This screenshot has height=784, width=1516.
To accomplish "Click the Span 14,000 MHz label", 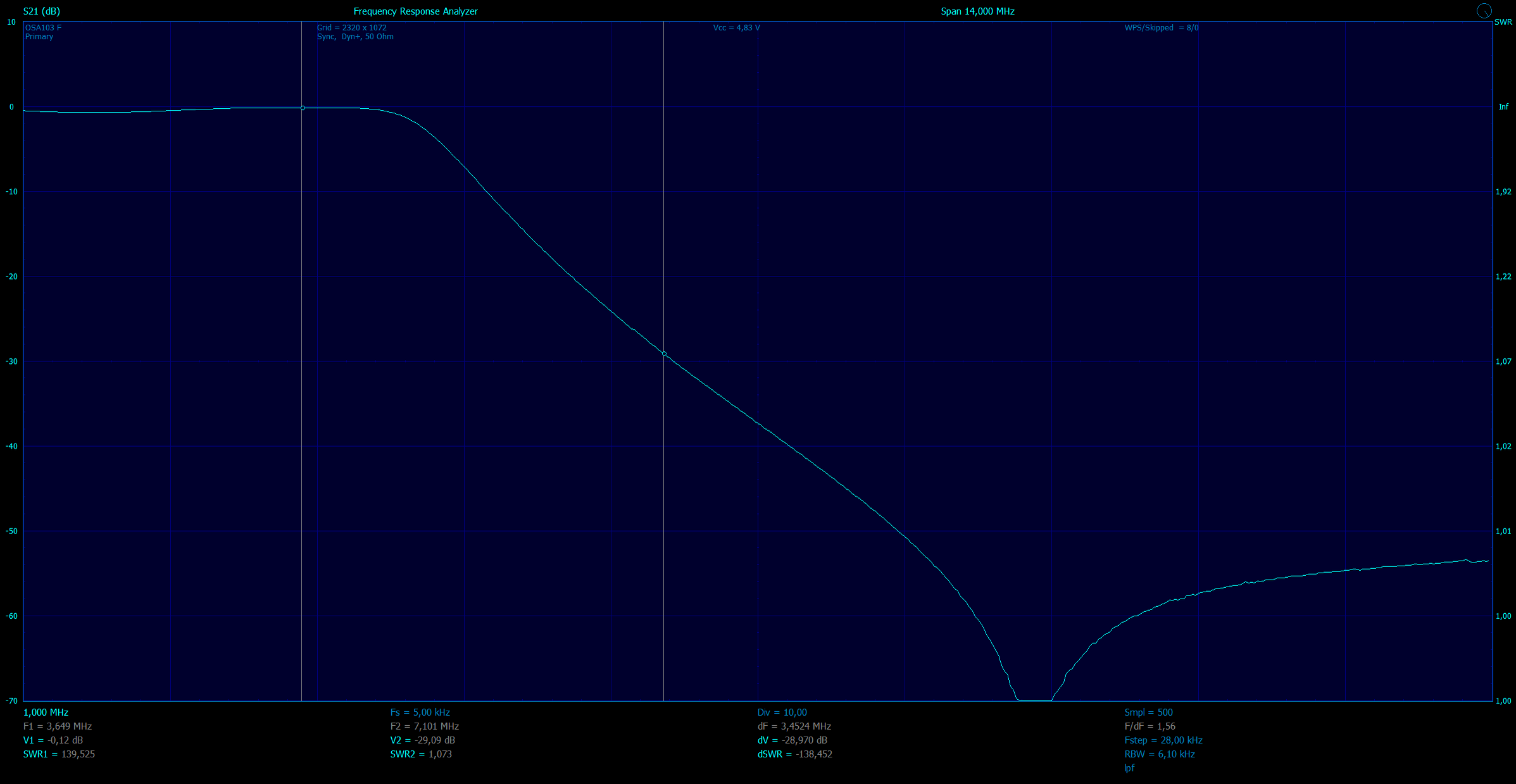I will (977, 11).
